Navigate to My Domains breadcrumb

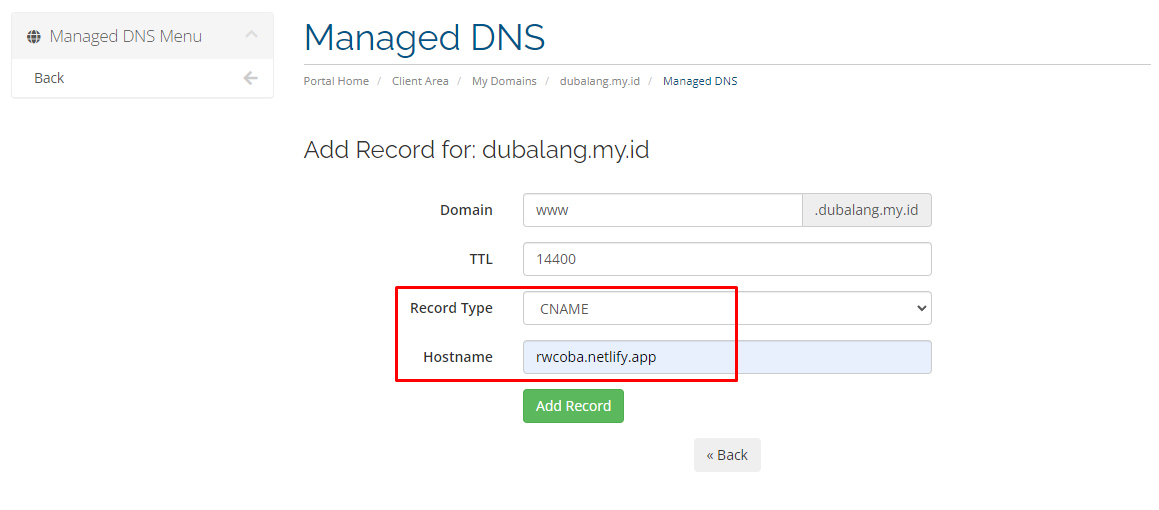click(504, 81)
